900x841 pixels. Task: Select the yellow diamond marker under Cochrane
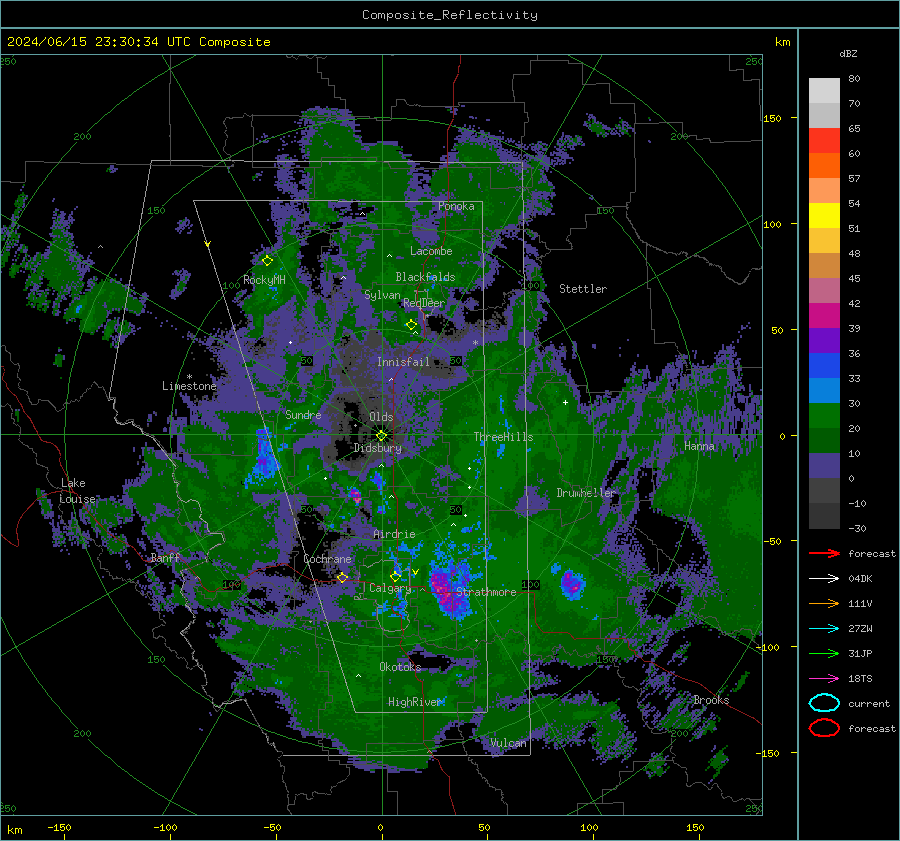342,577
